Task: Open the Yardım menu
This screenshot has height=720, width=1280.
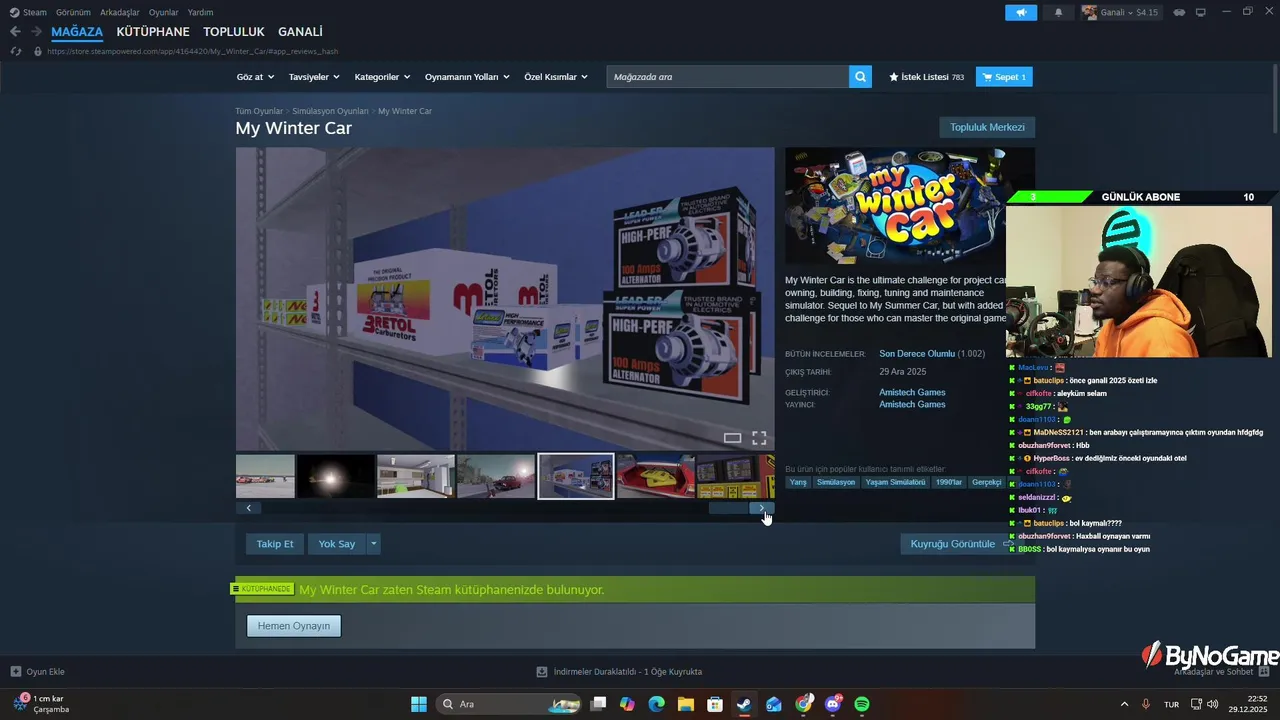Action: 200,12
